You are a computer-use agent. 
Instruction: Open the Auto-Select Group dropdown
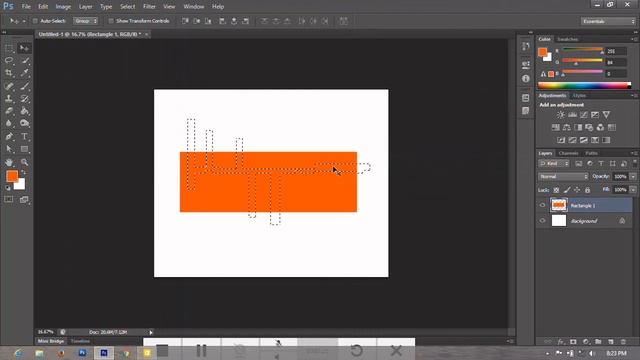point(85,21)
